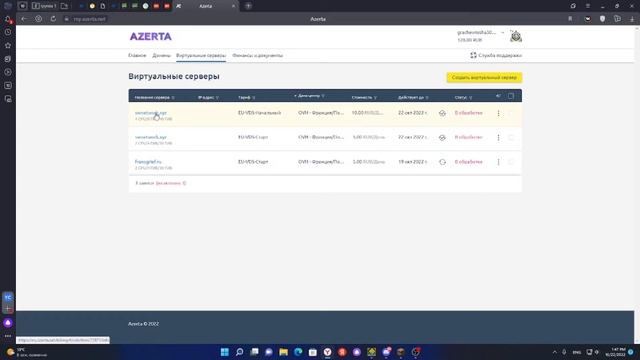Screen dimensions: 640x360
Task: Click the user avatar icon
Action: (x=516, y=36)
